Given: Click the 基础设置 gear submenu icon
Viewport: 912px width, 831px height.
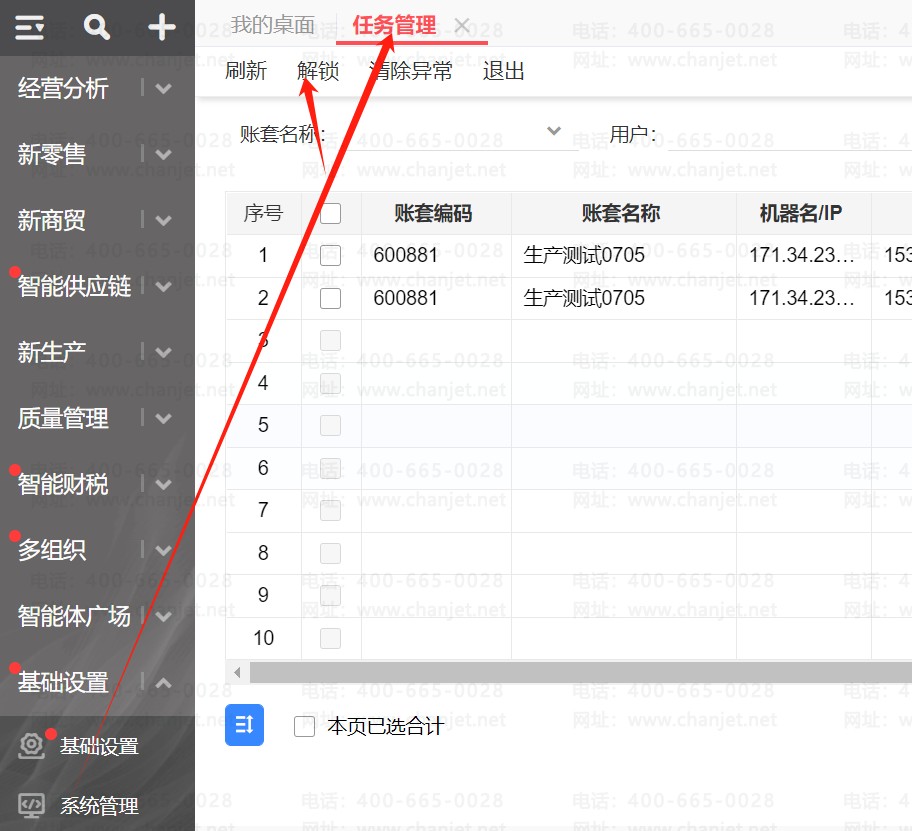Looking at the screenshot, I should tap(32, 746).
